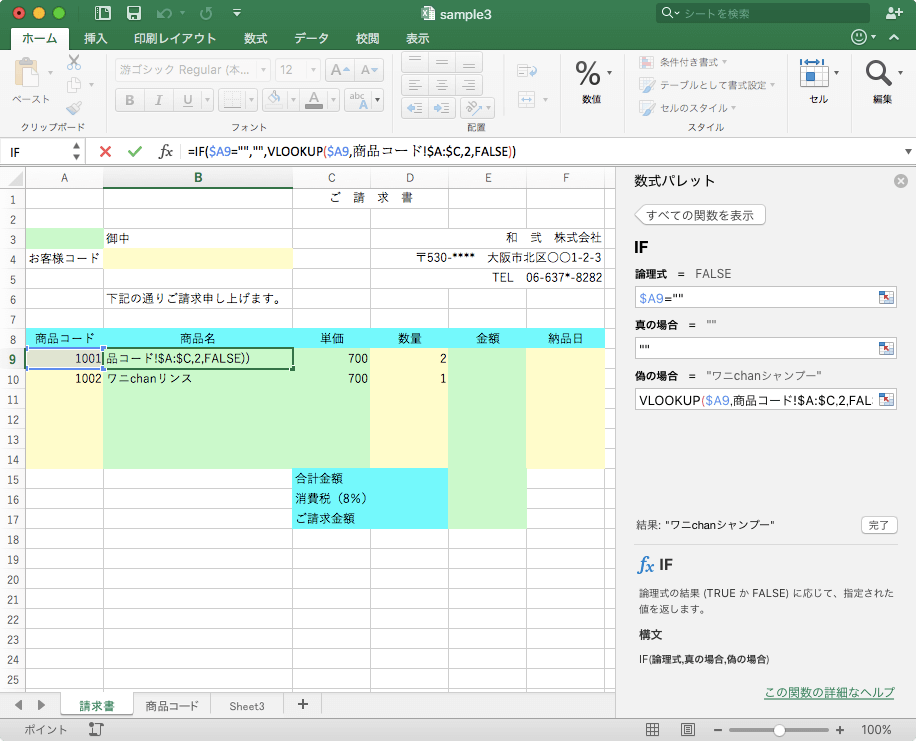This screenshot has height=741, width=916.
Task: Open the 数式 ribbon tab
Action: [255, 39]
